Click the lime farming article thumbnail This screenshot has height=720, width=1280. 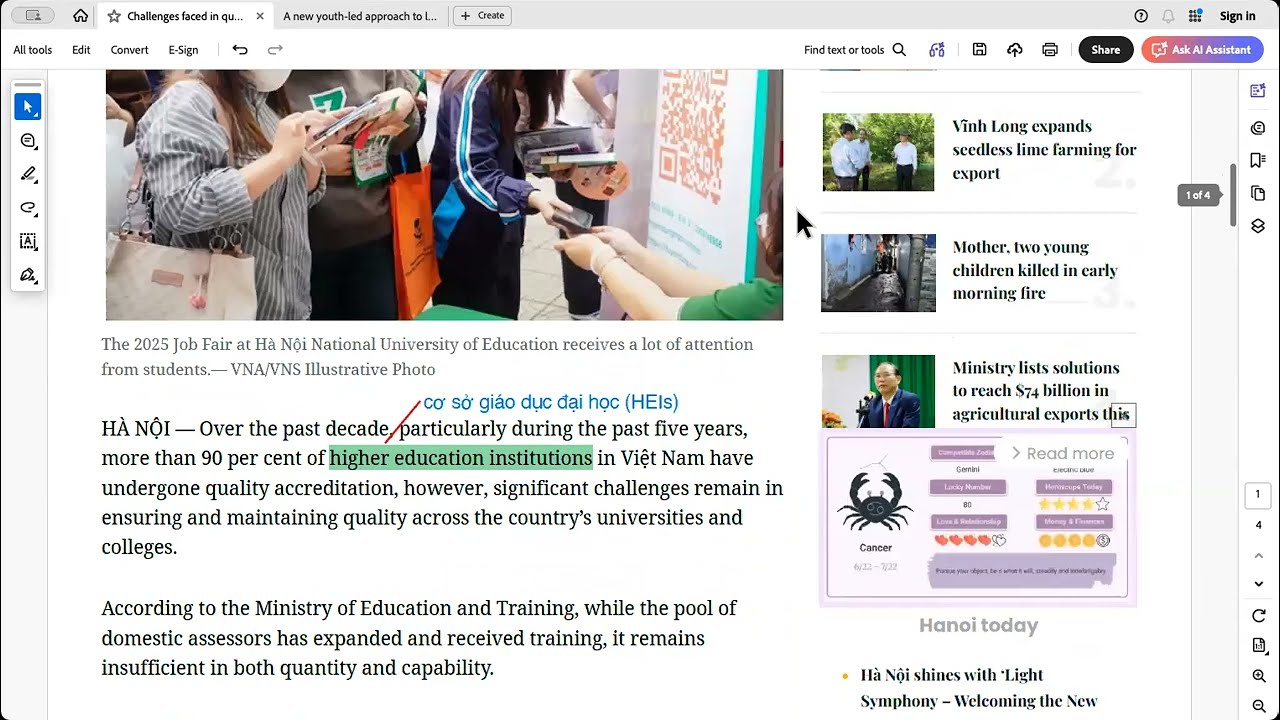tap(878, 152)
